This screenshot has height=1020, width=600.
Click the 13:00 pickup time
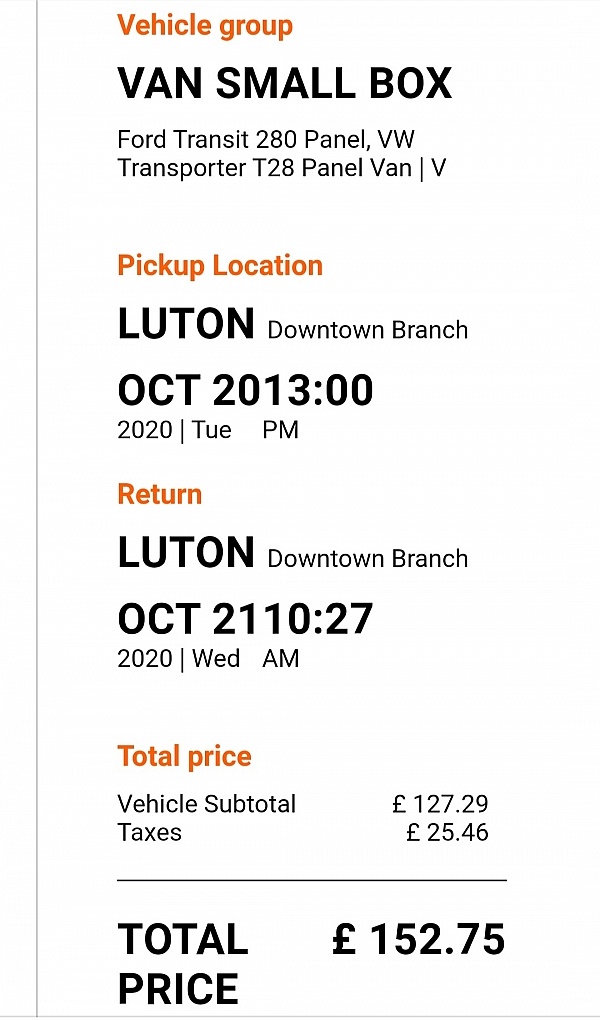tap(318, 389)
